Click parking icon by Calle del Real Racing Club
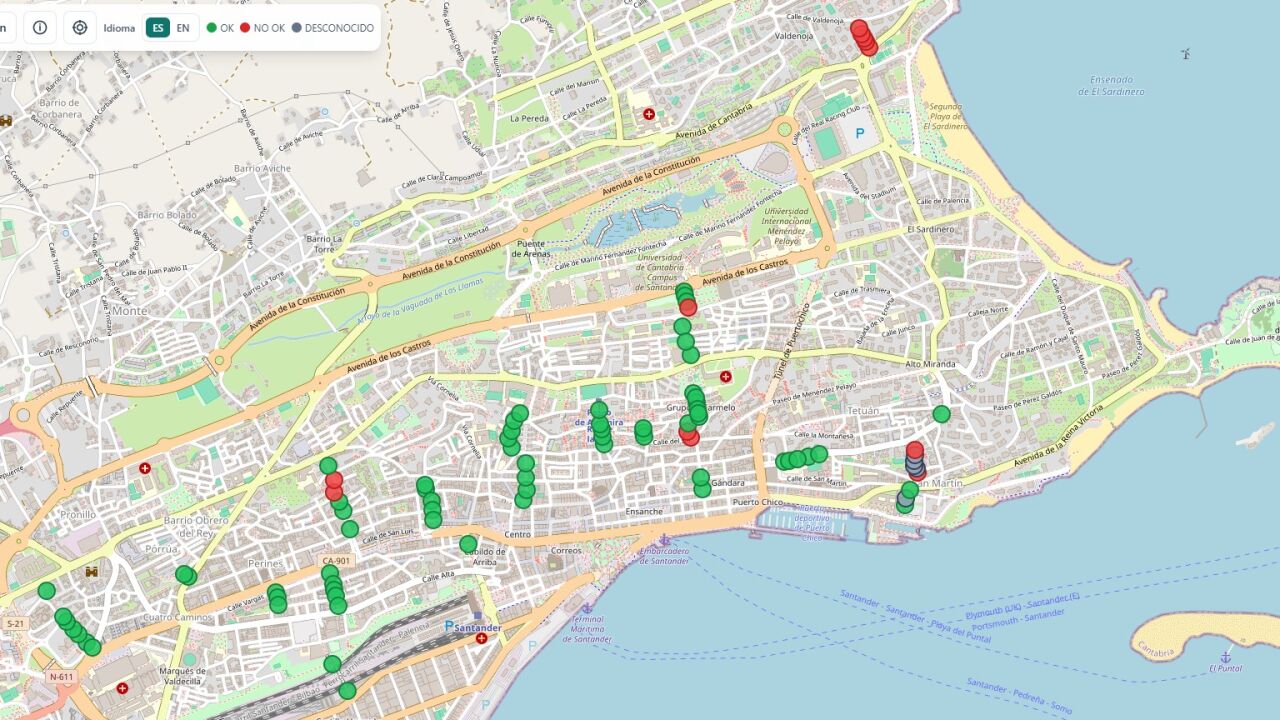The image size is (1280, 720). [x=858, y=133]
